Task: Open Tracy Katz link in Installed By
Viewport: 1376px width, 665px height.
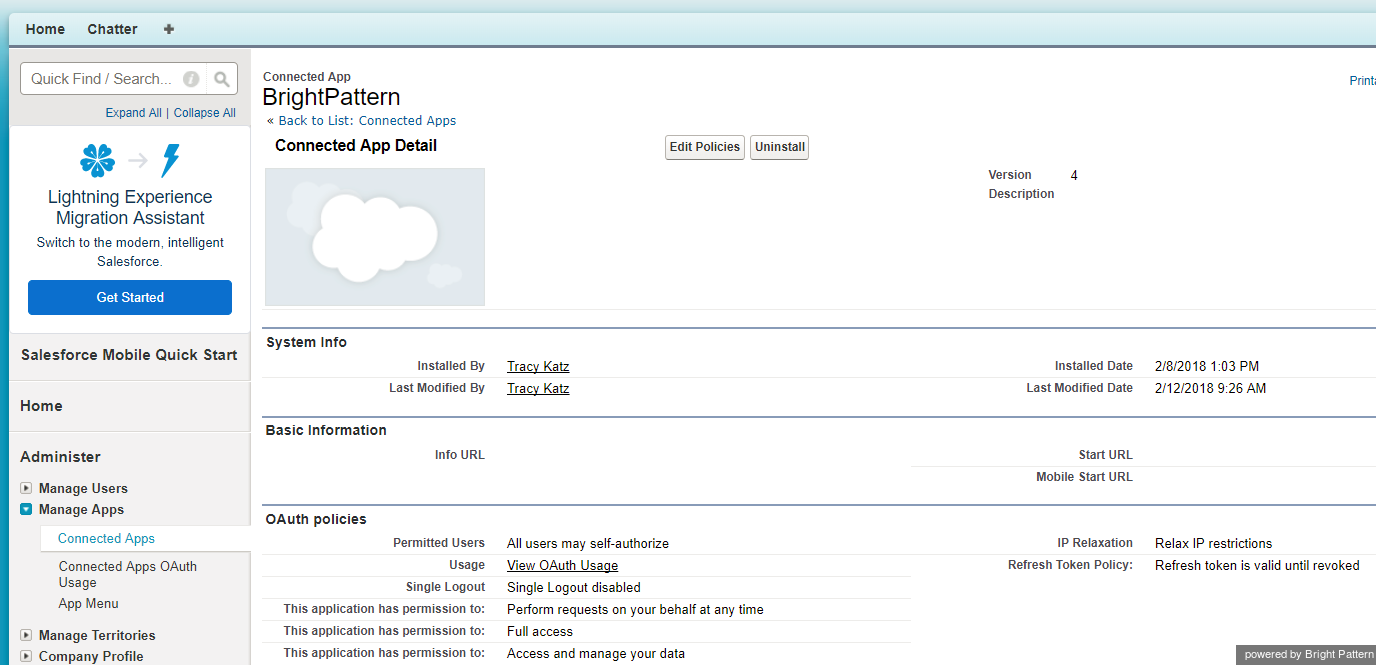Action: coord(538,367)
